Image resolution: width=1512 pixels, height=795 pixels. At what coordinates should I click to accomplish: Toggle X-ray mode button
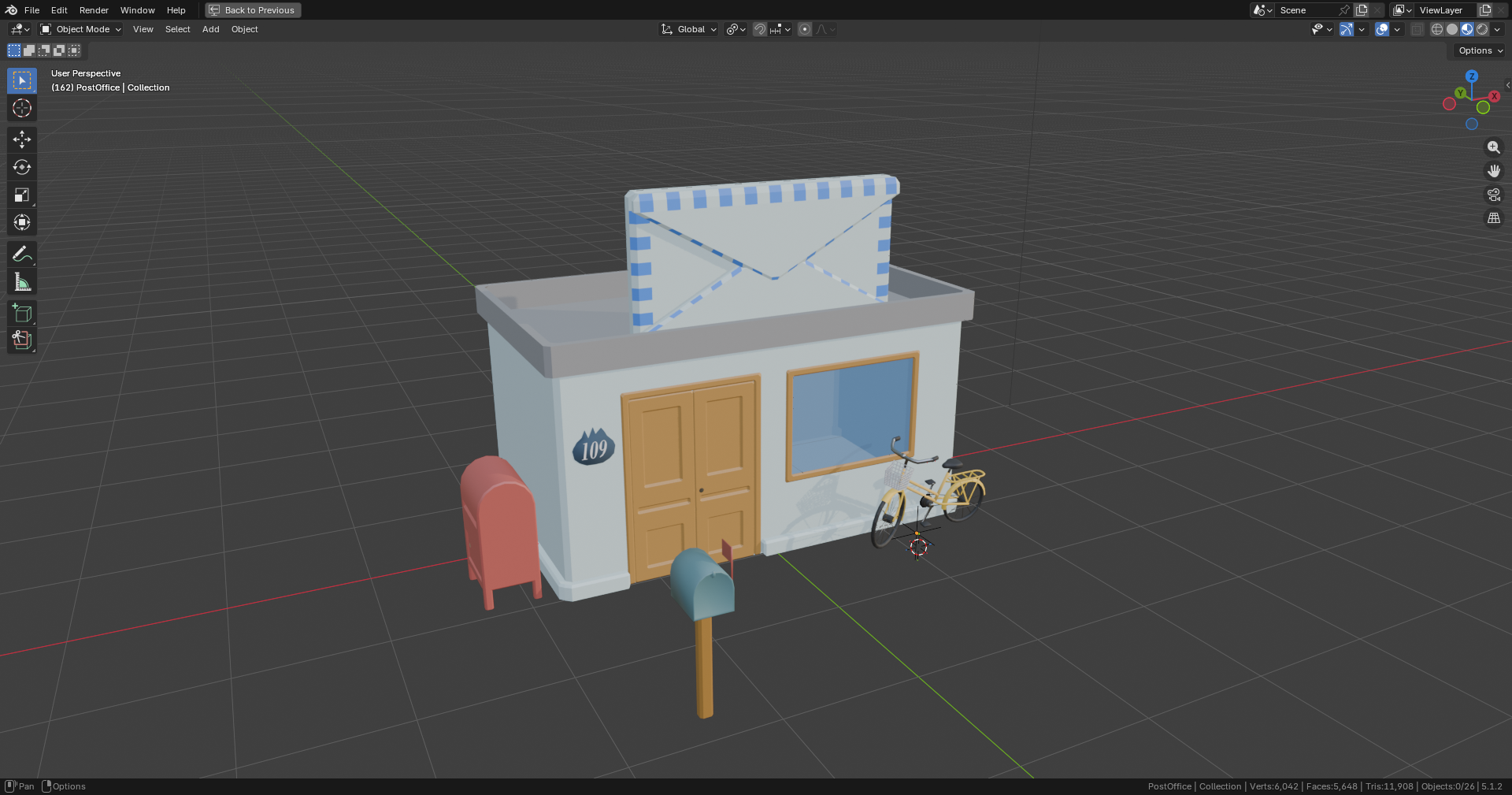(x=1417, y=29)
